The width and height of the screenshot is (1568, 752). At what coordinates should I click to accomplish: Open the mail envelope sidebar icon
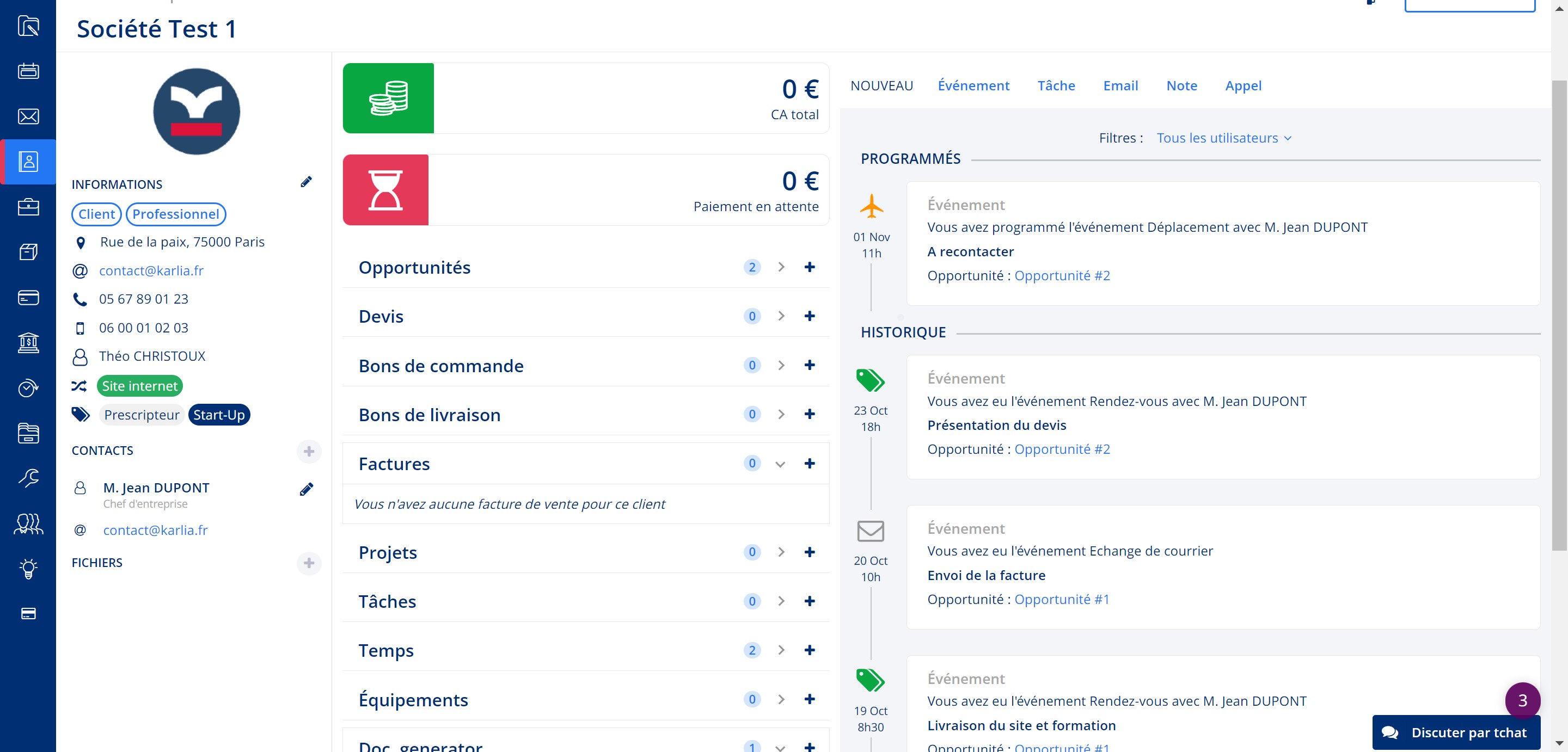28,116
